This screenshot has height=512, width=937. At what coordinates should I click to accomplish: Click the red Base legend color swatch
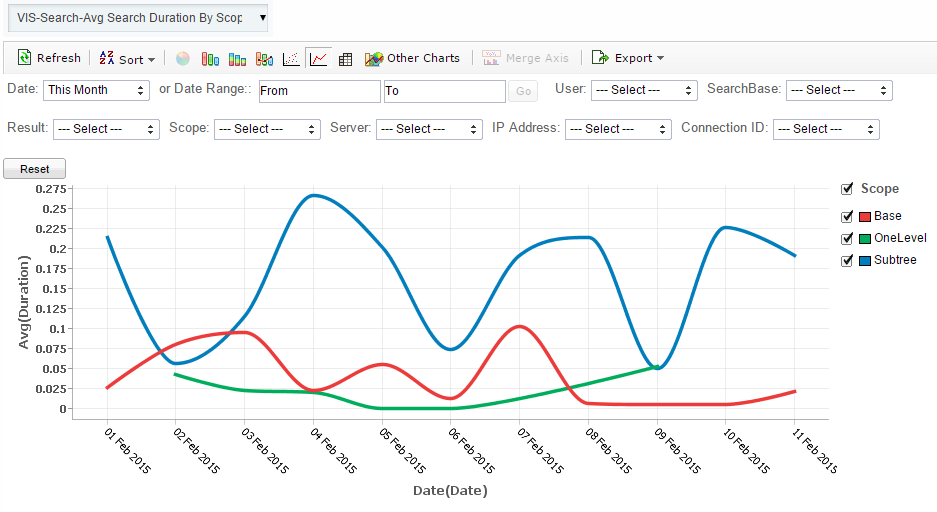(x=865, y=217)
